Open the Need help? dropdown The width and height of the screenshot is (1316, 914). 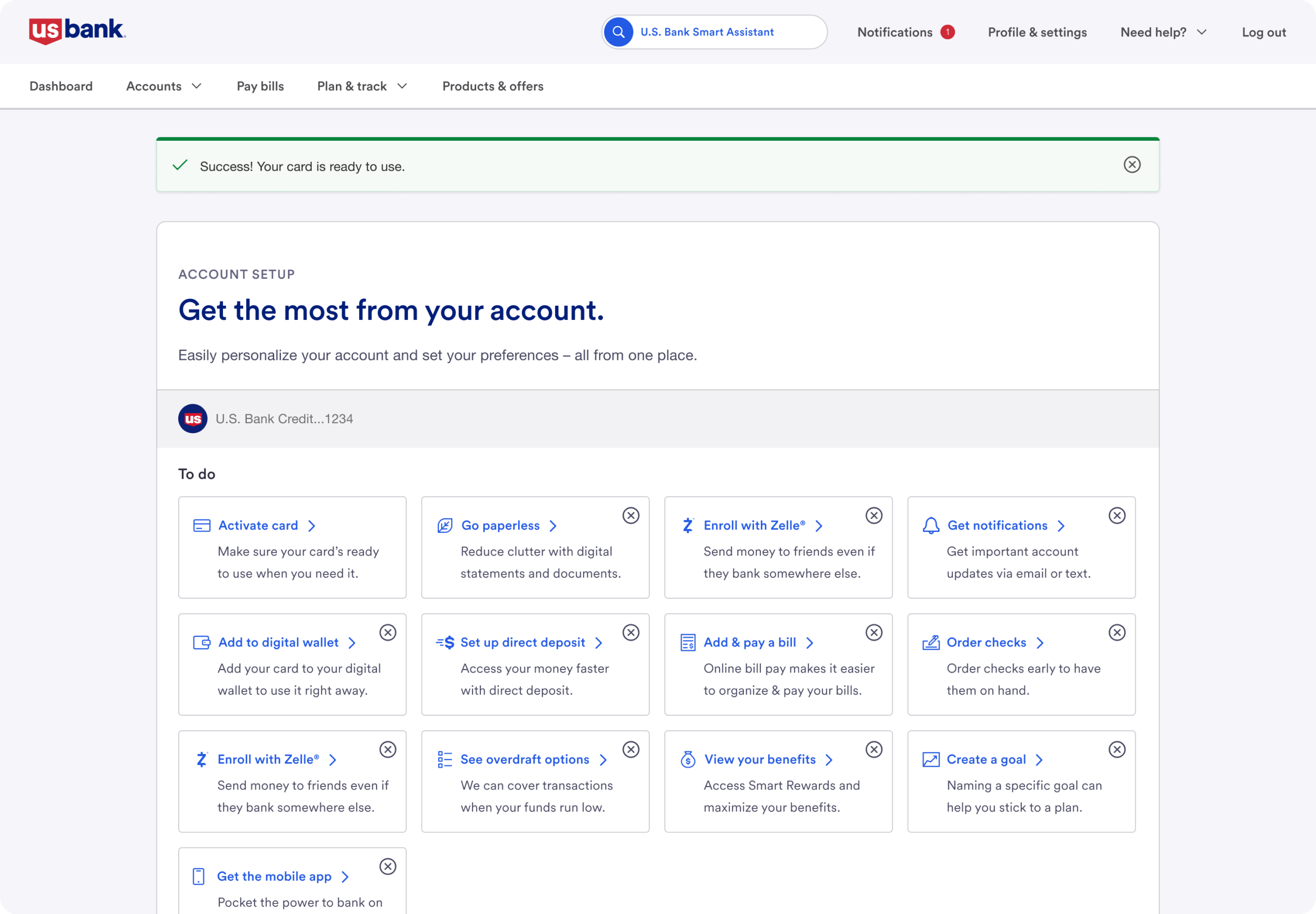[1163, 32]
